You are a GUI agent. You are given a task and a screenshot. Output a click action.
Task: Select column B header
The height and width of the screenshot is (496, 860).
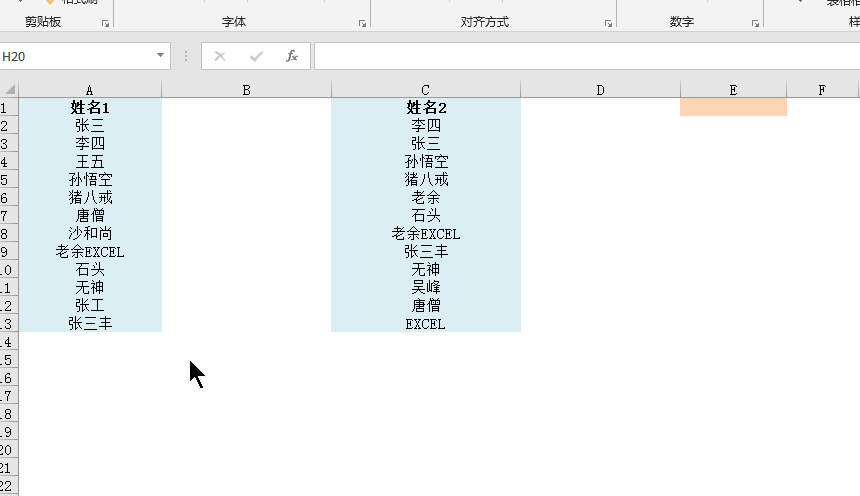point(246,89)
